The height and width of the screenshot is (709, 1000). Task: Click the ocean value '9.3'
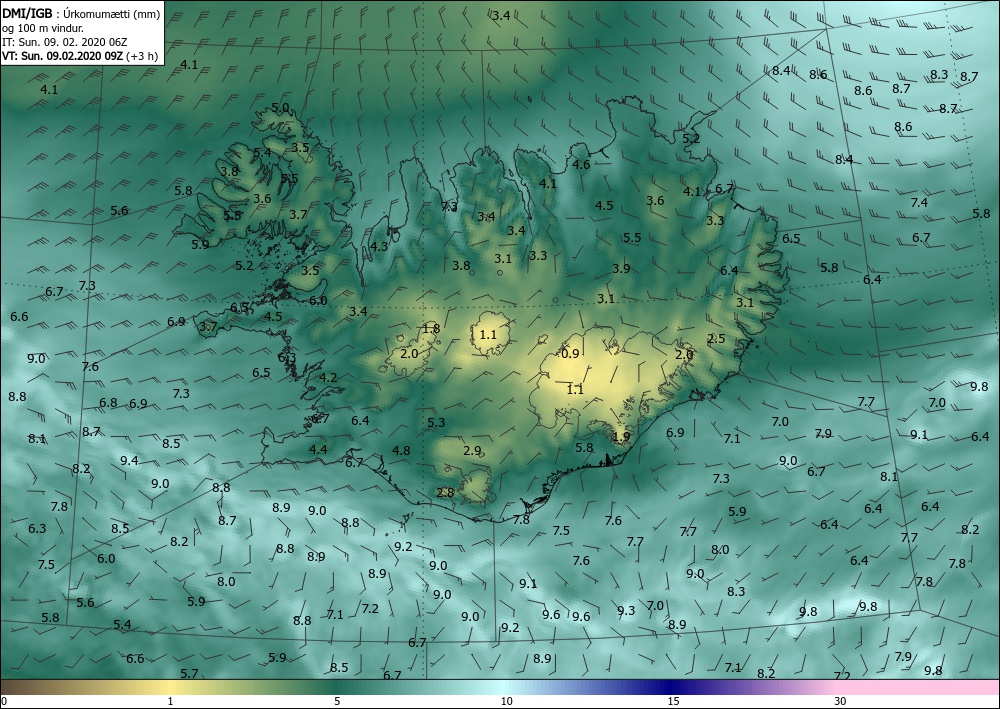click(626, 611)
